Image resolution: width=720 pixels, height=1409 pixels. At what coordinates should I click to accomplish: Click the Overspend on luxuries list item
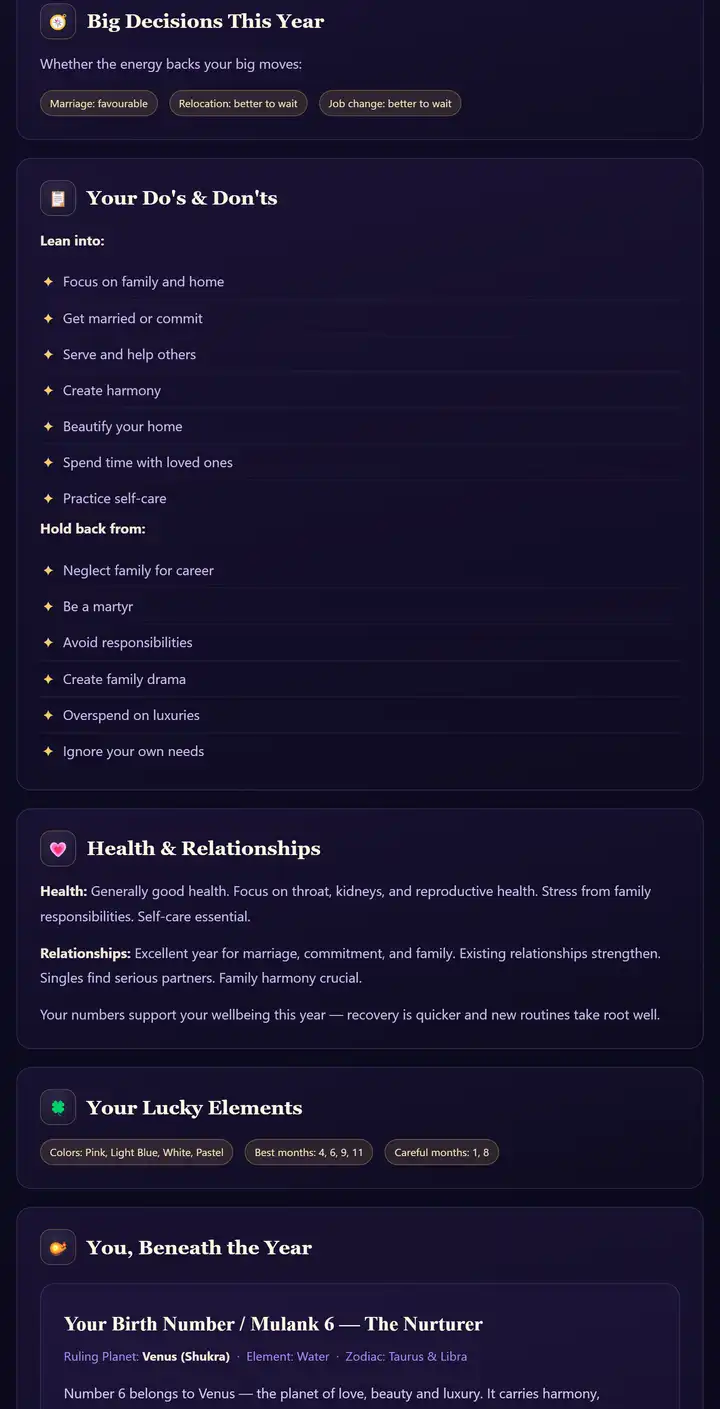(x=360, y=715)
